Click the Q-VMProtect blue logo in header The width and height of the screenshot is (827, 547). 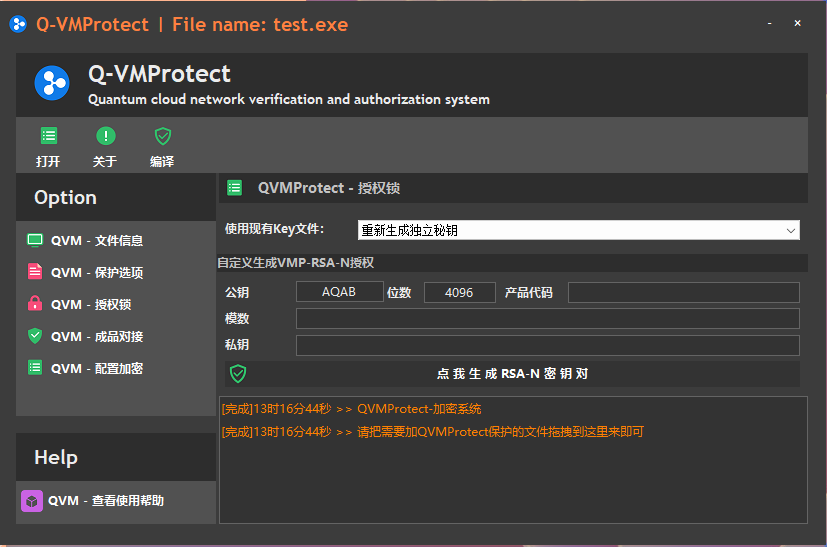(52, 83)
